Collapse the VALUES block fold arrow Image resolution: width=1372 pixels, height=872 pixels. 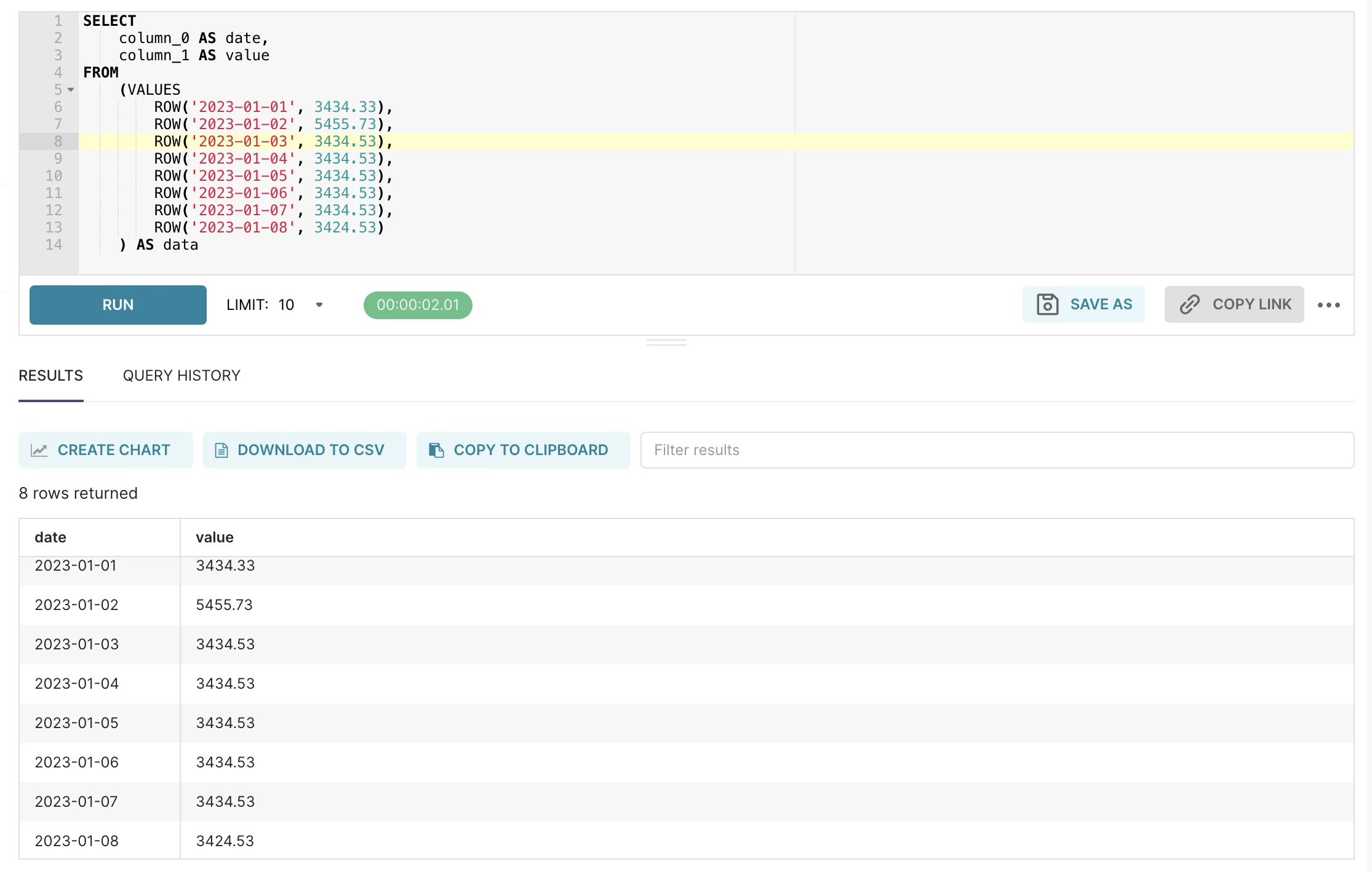point(71,90)
